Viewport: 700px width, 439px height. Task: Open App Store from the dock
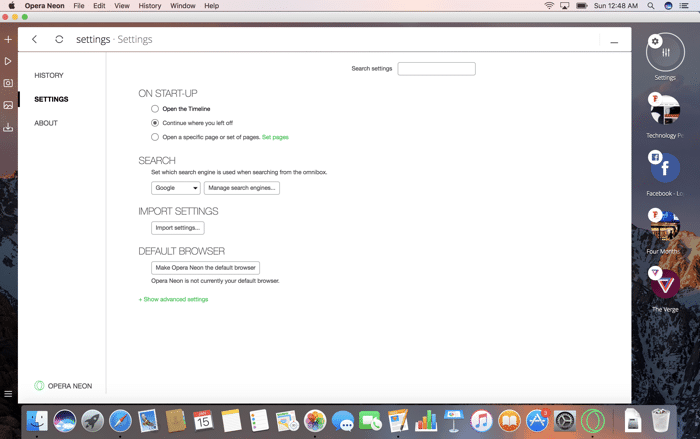[537, 421]
